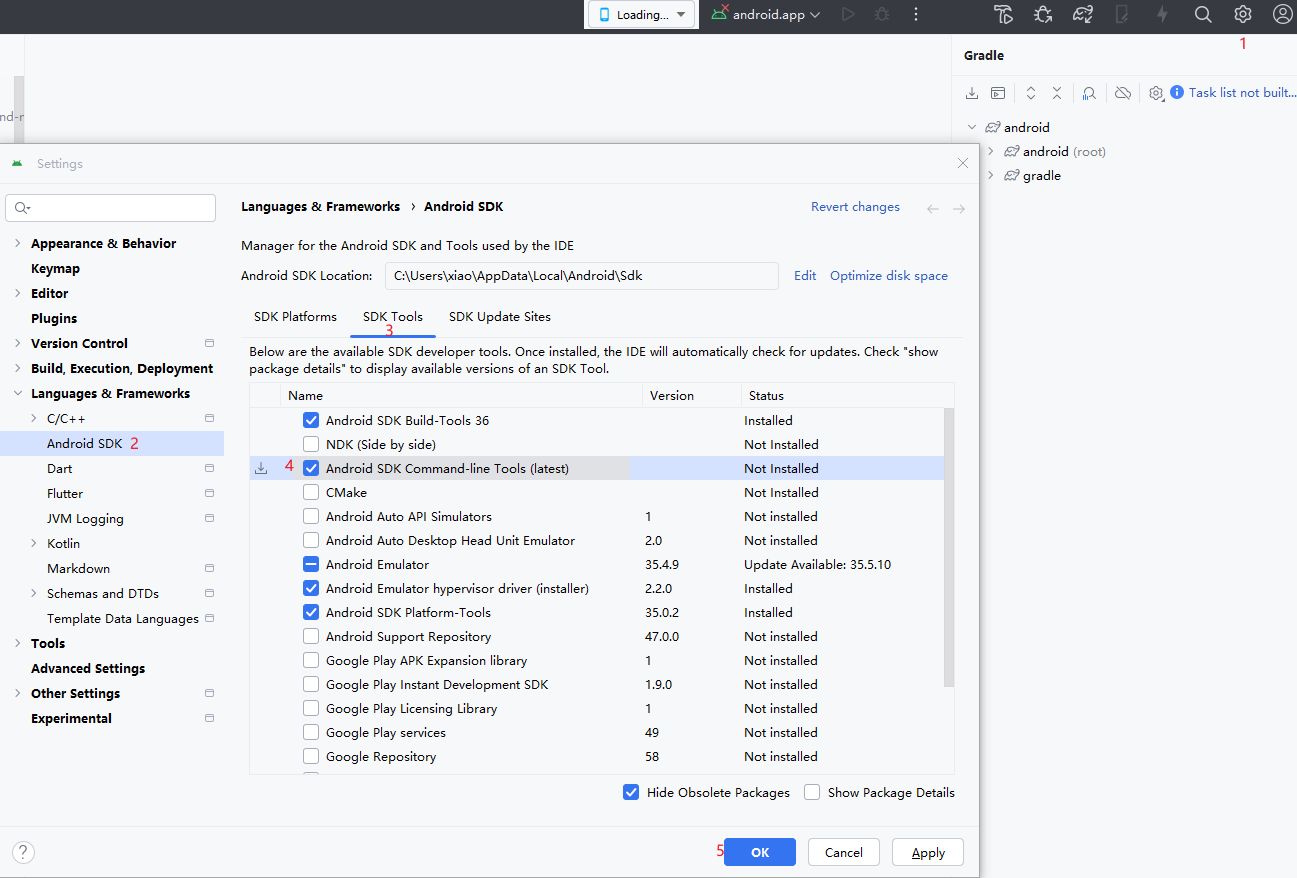
Task: Click the help question mark button
Action: pos(23,852)
